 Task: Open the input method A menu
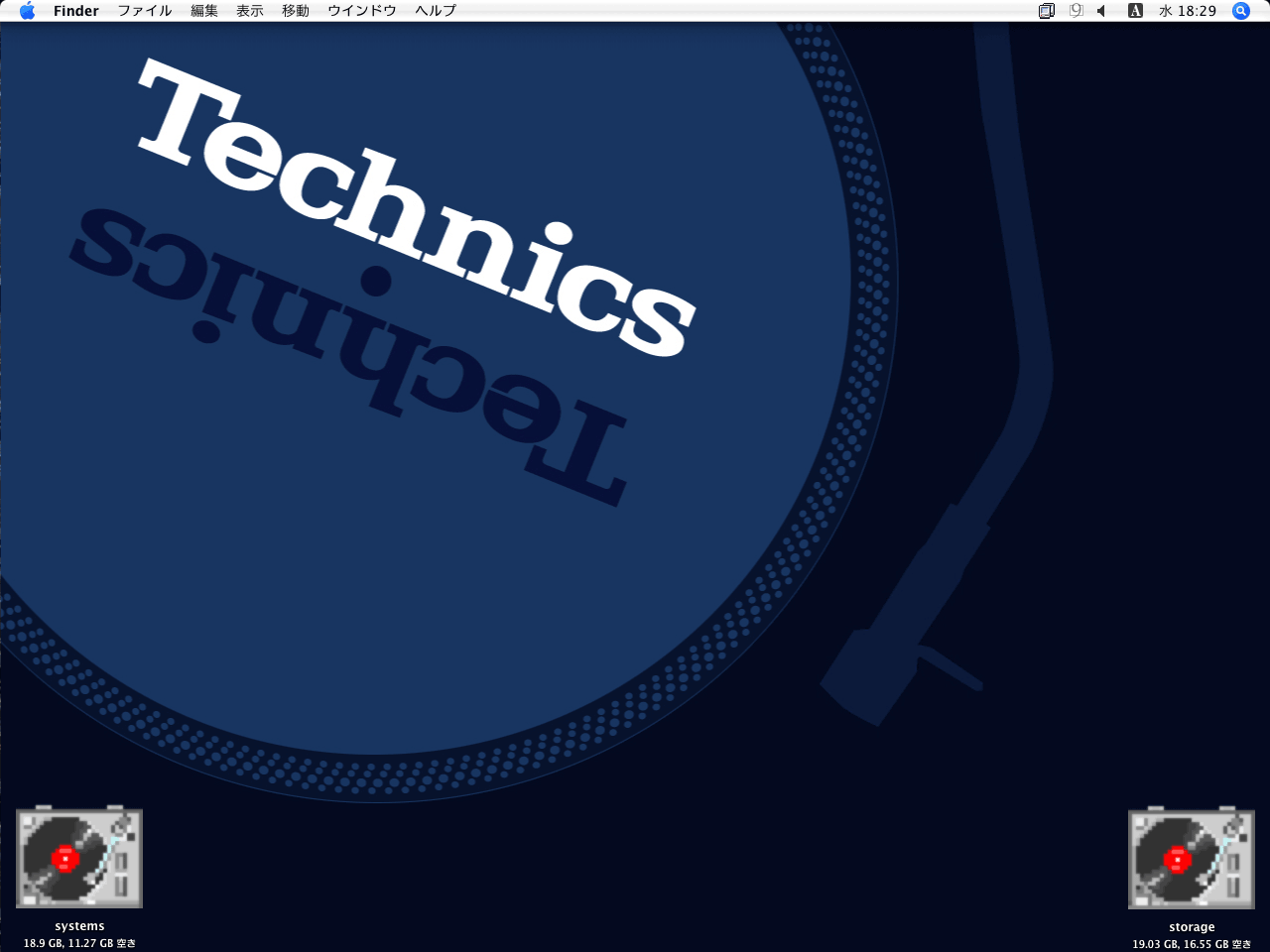(x=1136, y=11)
